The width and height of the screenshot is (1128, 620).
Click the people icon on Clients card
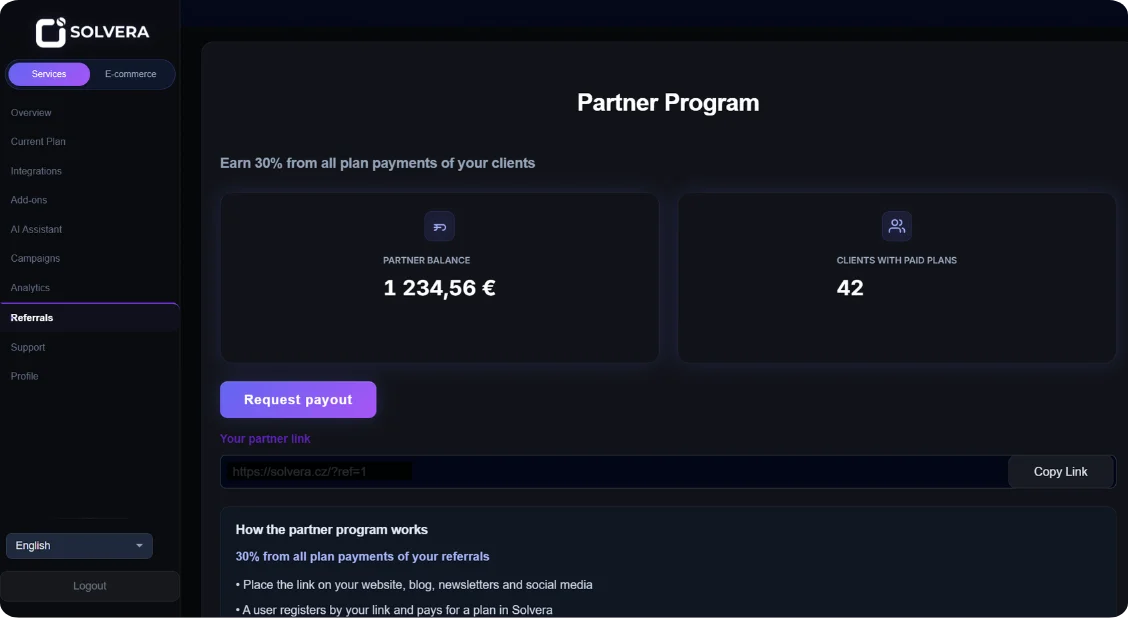(896, 226)
